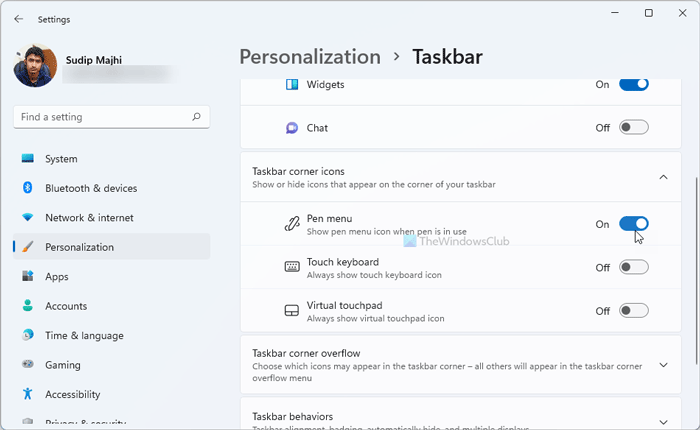The height and width of the screenshot is (430, 700).
Task: Enable the Virtual touchpad toggle
Action: [634, 311]
